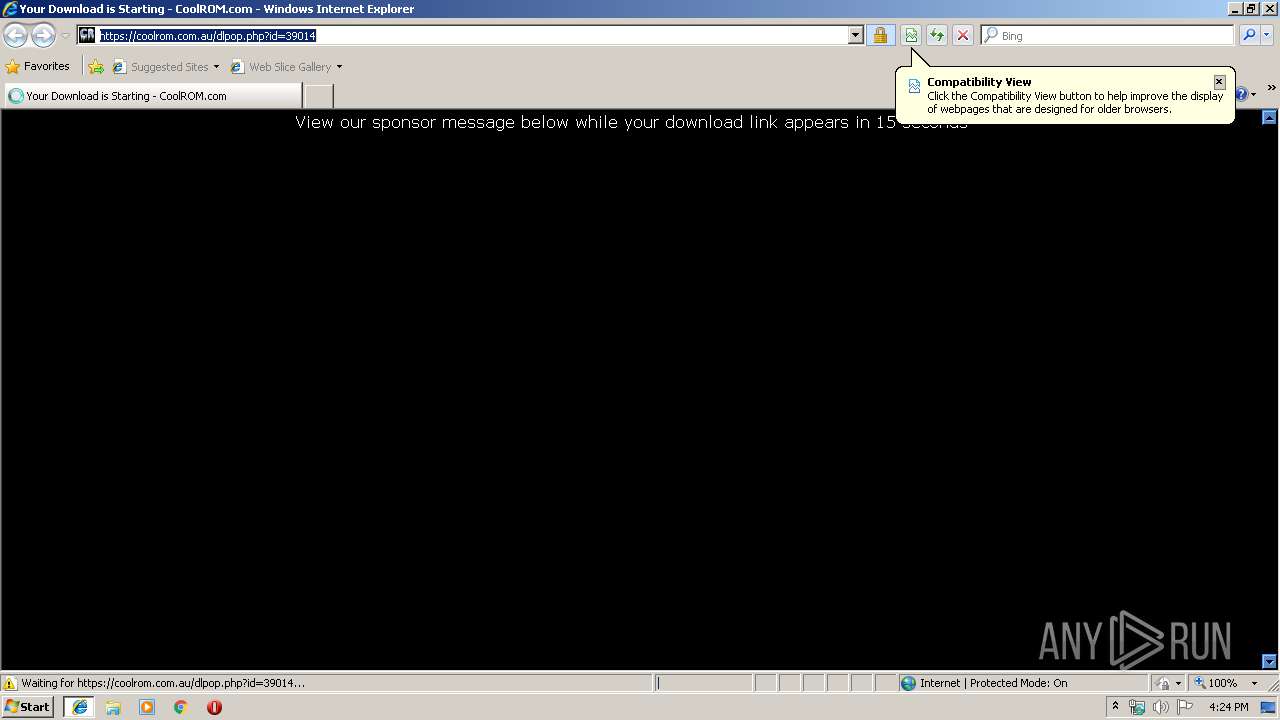Click the status bar 'Waiting for https://coolrom.com.au' text
This screenshot has height=720, width=1280.
coord(163,683)
